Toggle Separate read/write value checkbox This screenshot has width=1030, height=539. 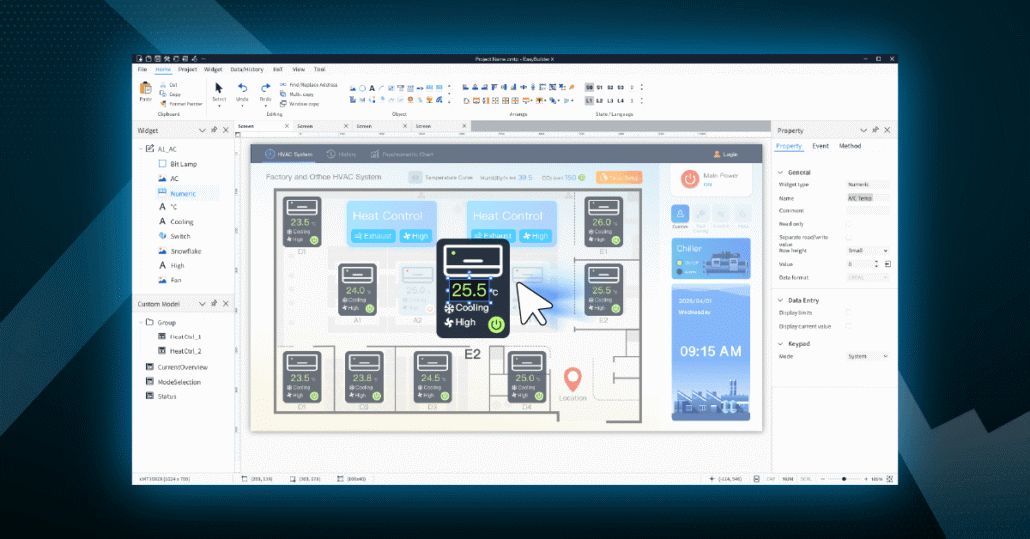849,237
